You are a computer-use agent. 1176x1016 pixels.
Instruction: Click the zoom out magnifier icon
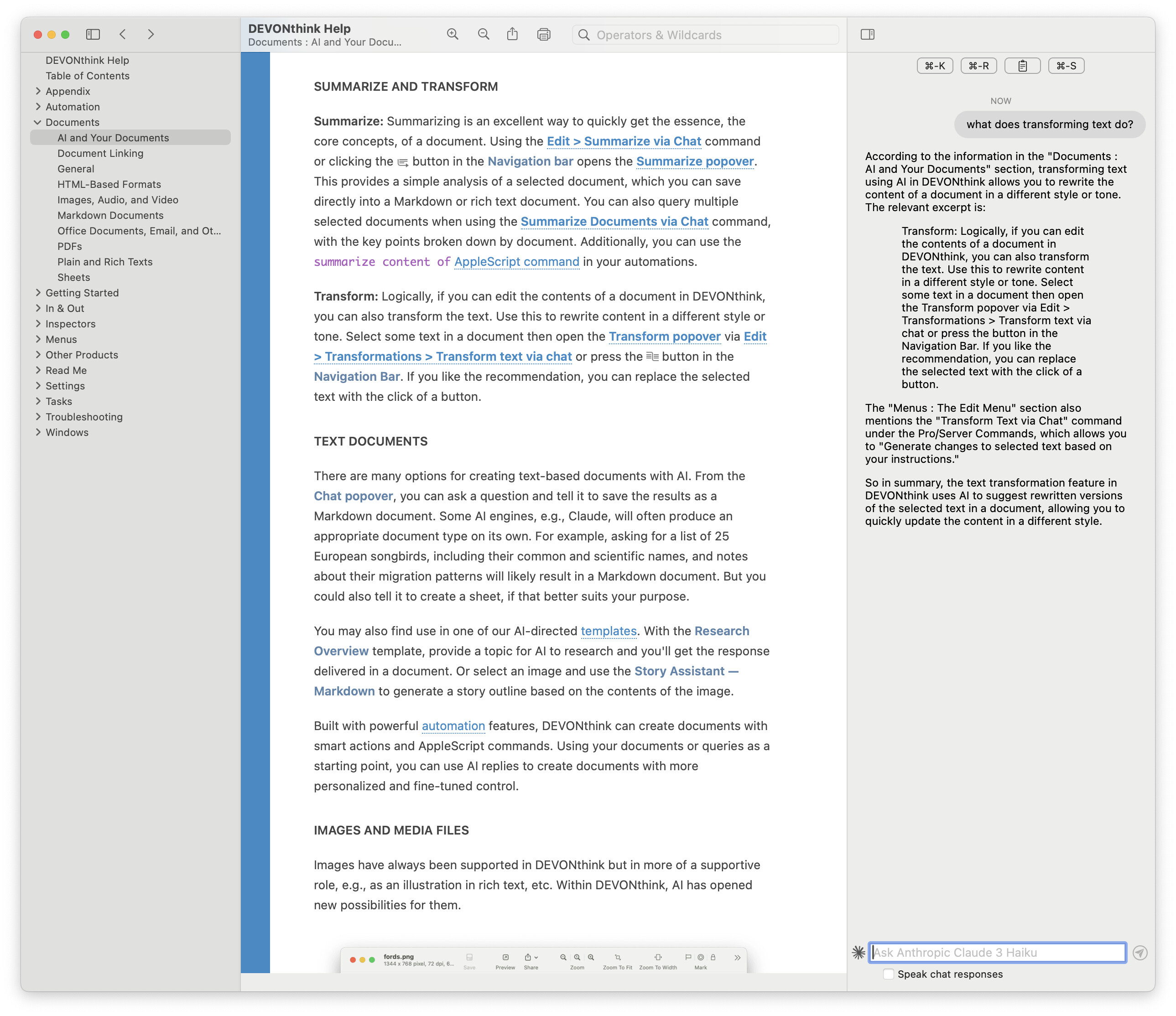click(483, 35)
